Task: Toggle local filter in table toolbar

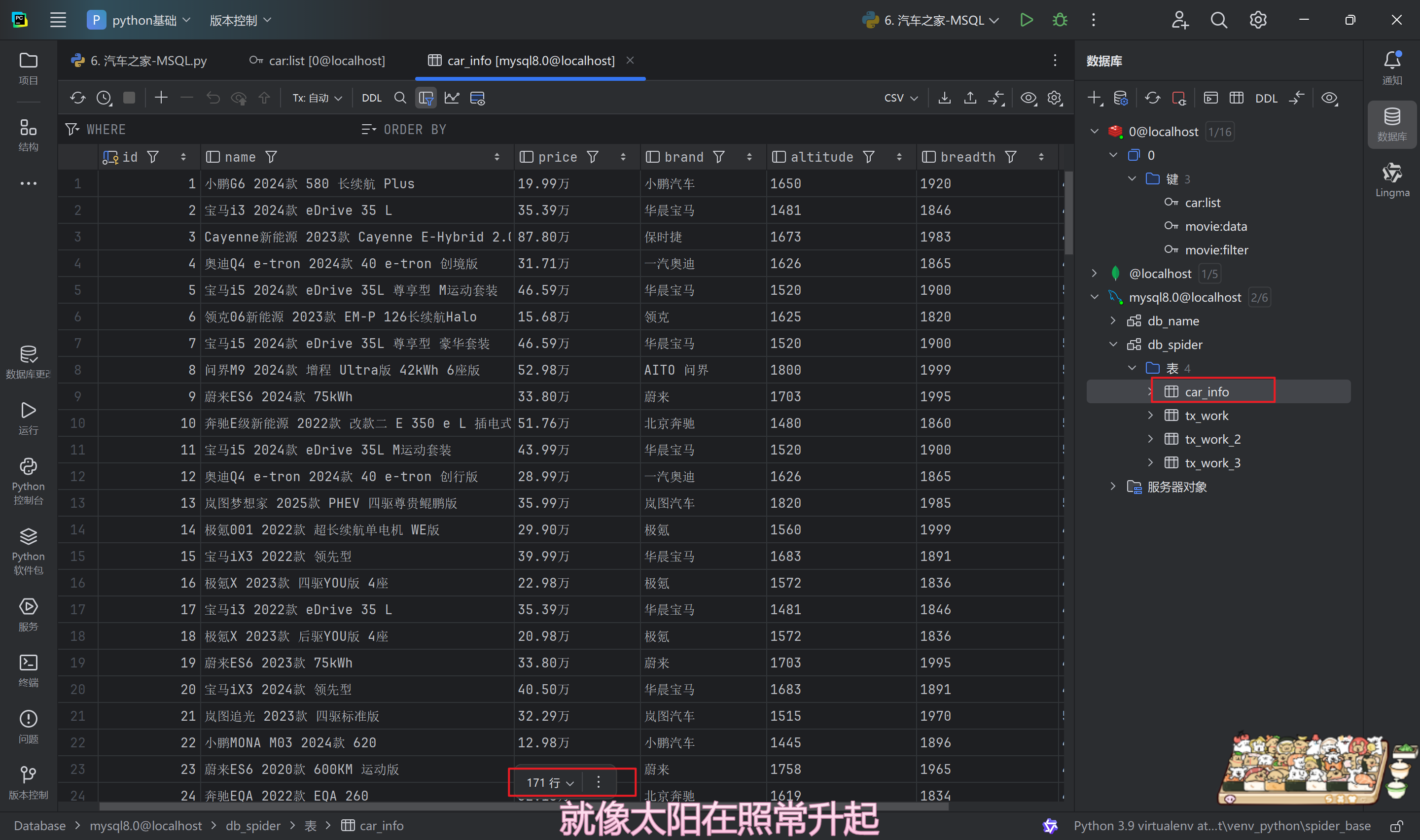Action: click(x=426, y=98)
